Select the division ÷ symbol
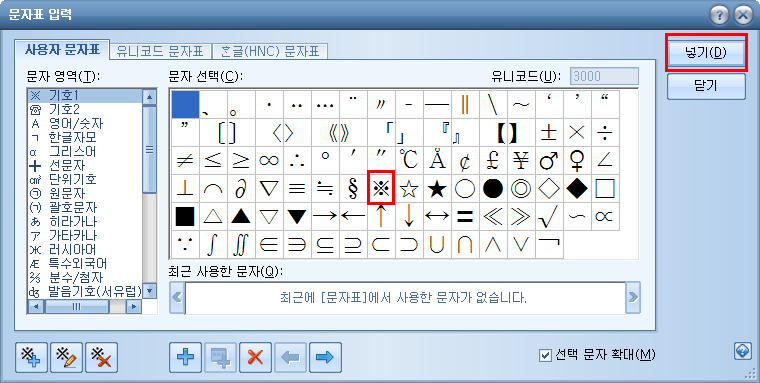The image size is (760, 383). pyautogui.click(x=604, y=132)
